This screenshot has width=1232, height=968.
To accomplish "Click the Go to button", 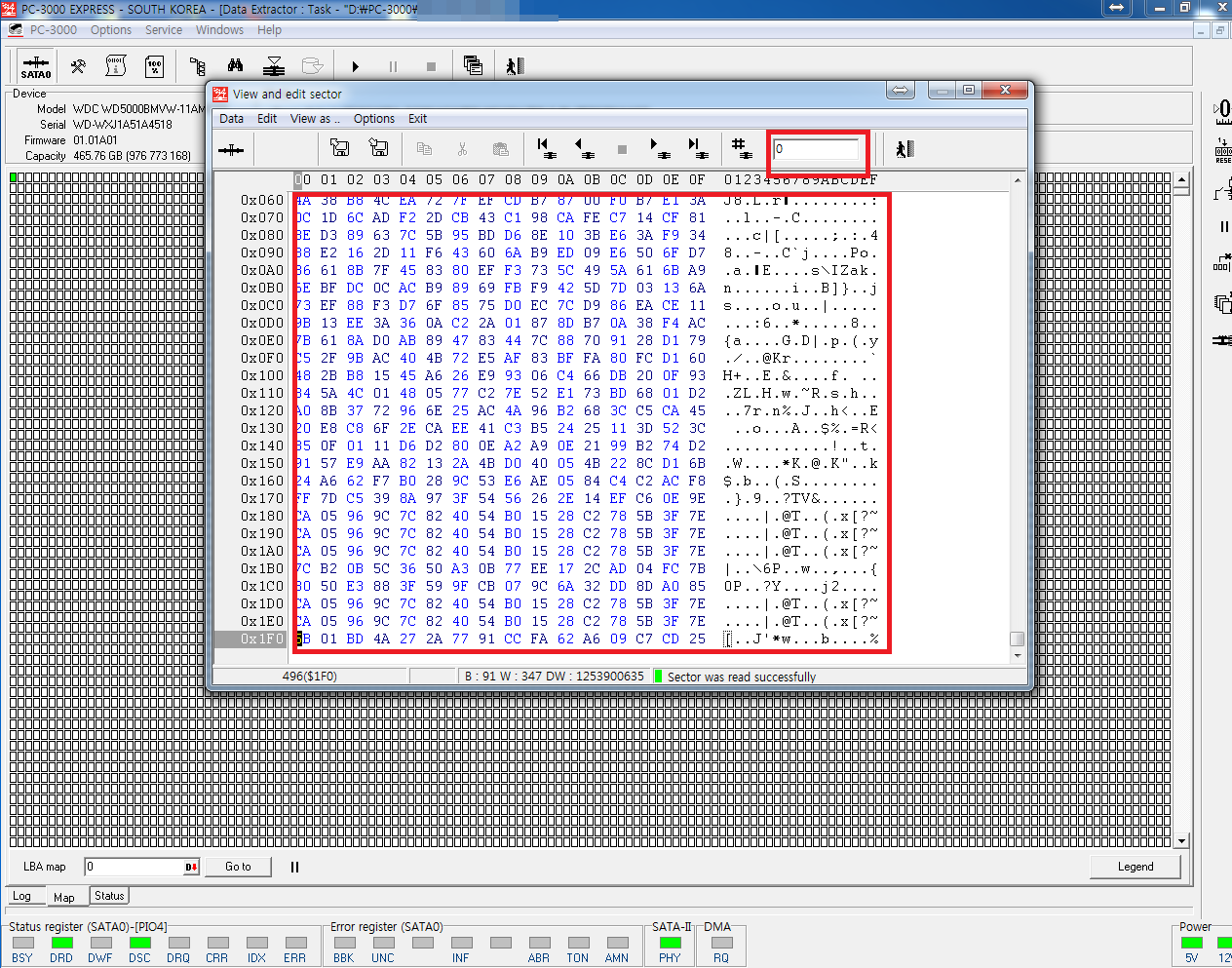I will (x=238, y=867).
